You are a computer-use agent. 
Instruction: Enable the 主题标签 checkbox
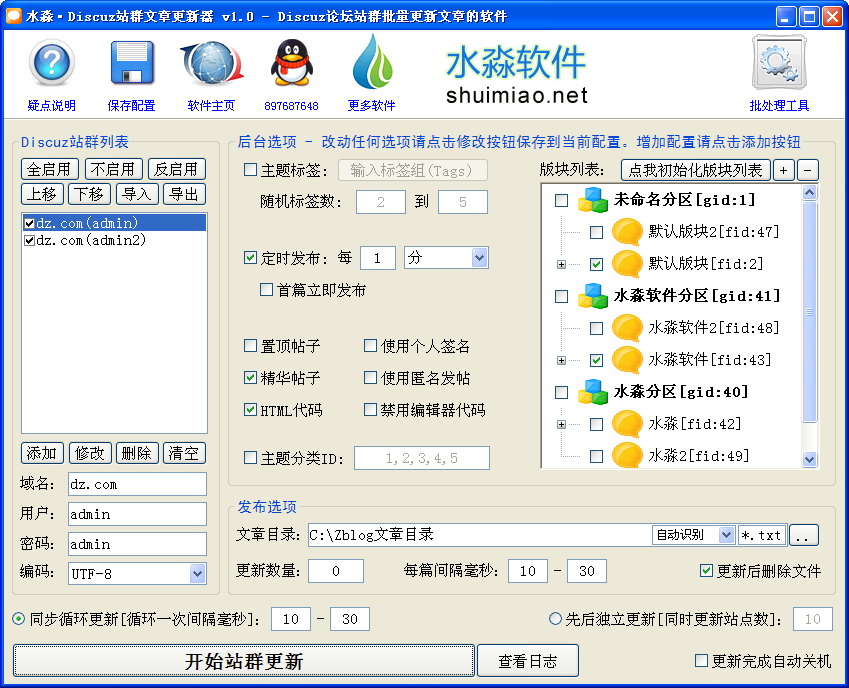250,170
